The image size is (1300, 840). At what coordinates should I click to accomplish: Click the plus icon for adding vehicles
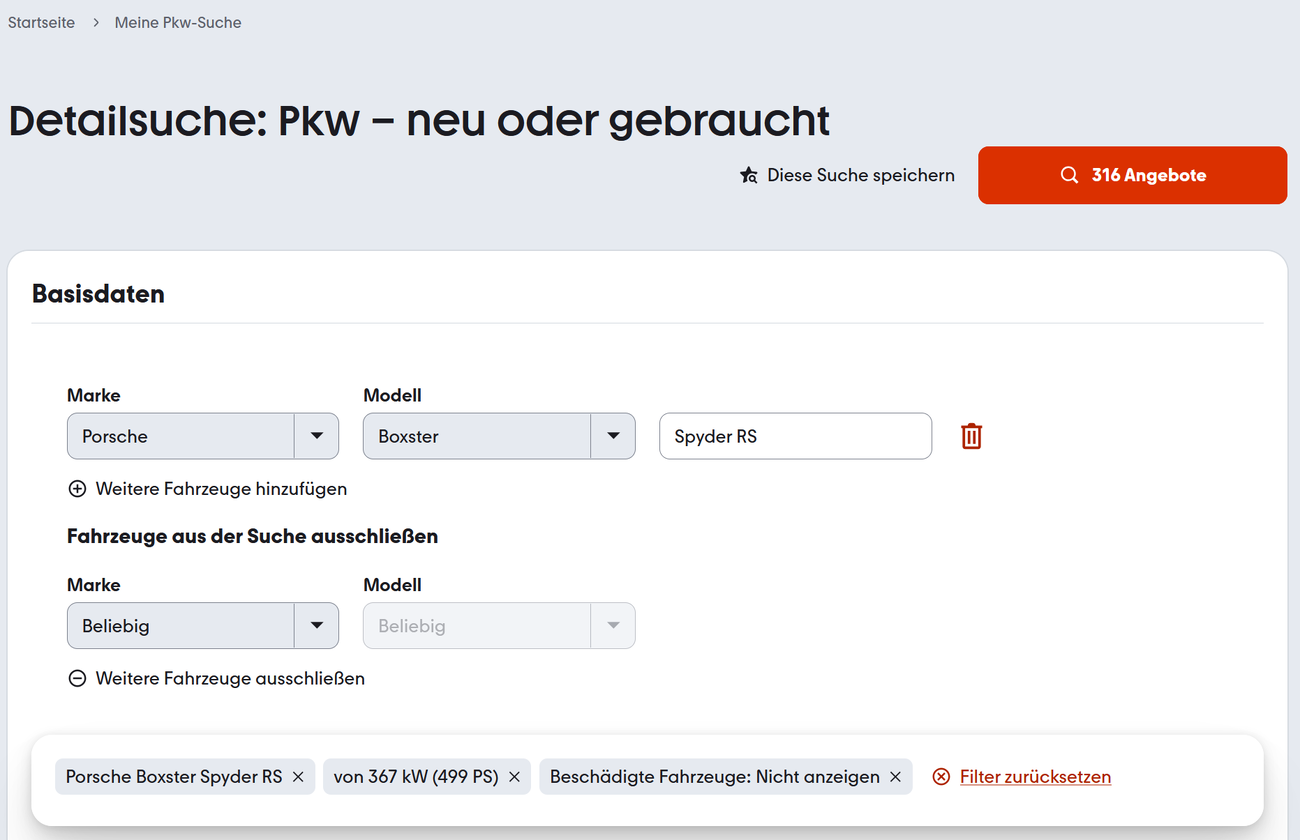coord(77,489)
